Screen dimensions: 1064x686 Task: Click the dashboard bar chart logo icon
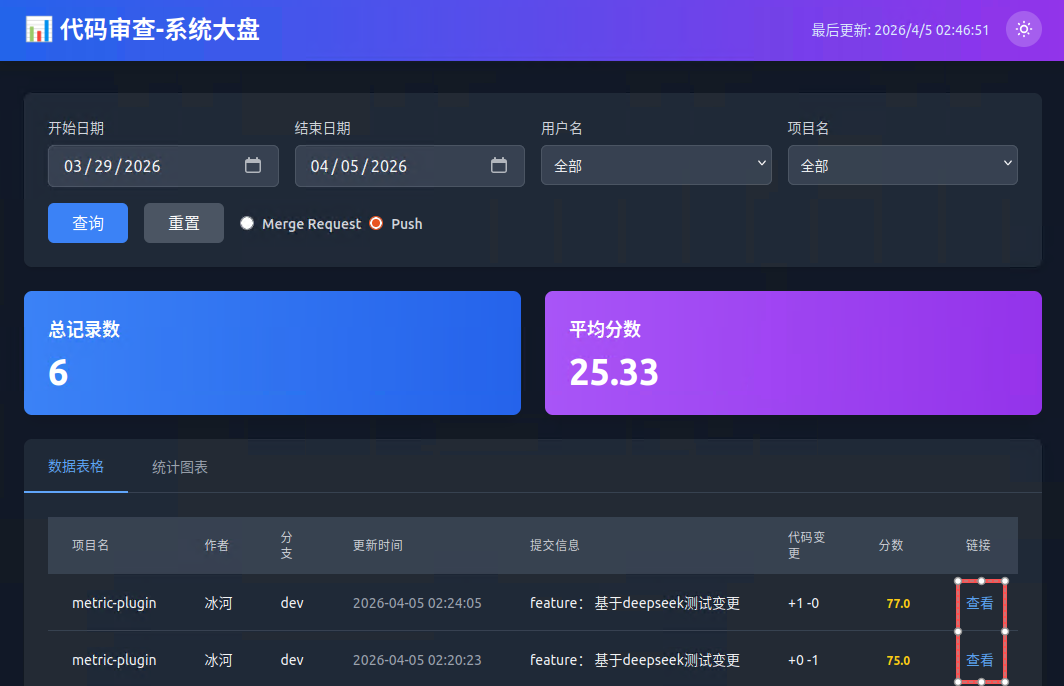click(39, 29)
